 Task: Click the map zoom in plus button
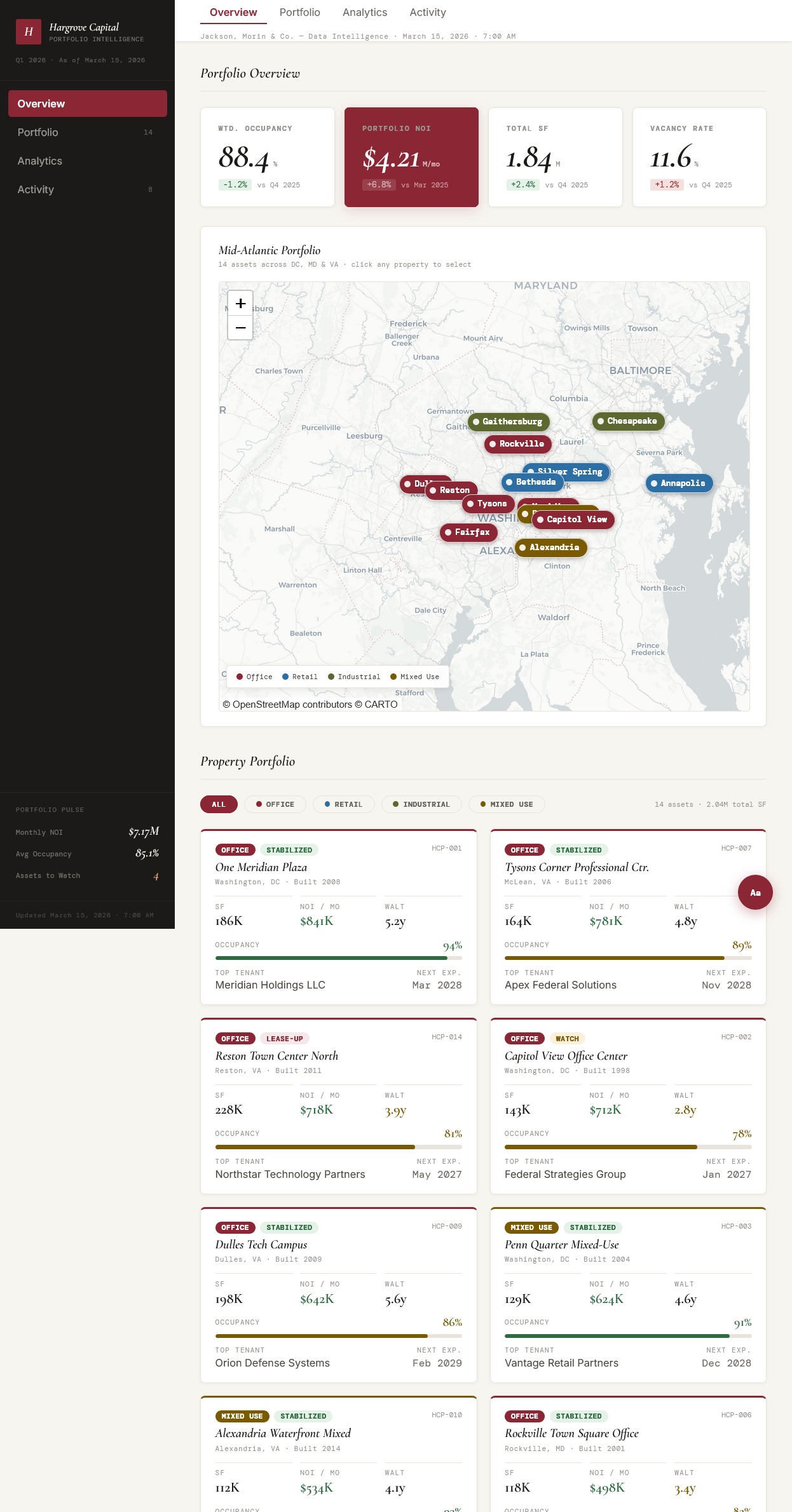coord(240,304)
